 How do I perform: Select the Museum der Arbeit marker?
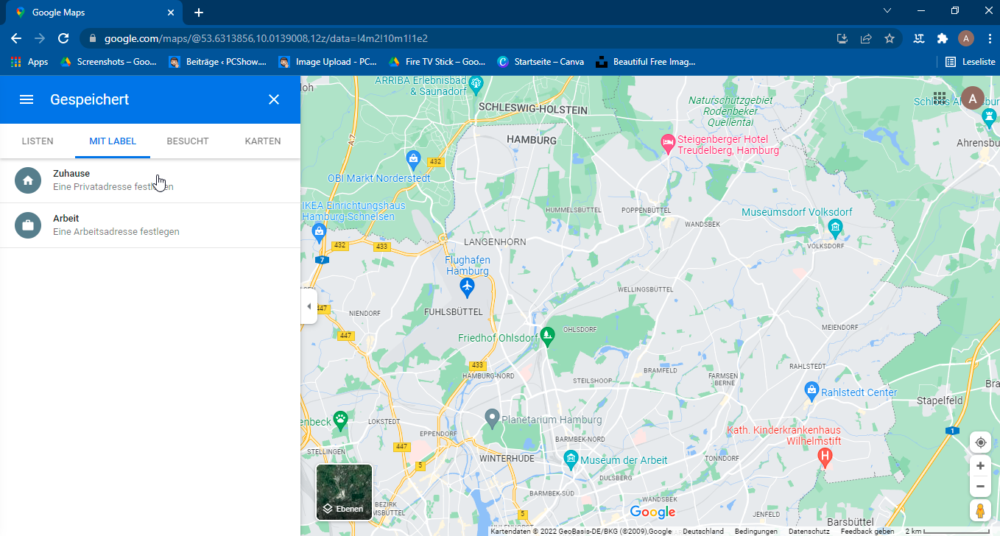pyautogui.click(x=571, y=459)
